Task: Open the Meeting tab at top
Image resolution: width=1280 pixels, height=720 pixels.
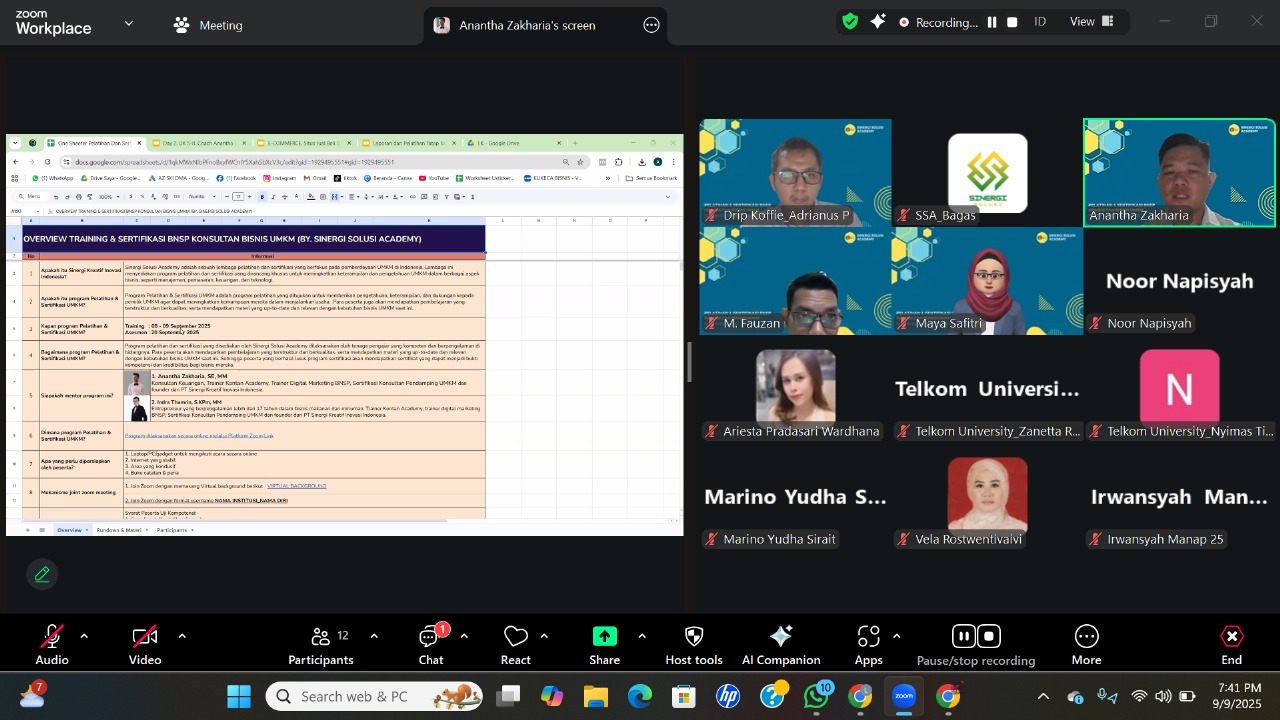Action: pos(208,25)
